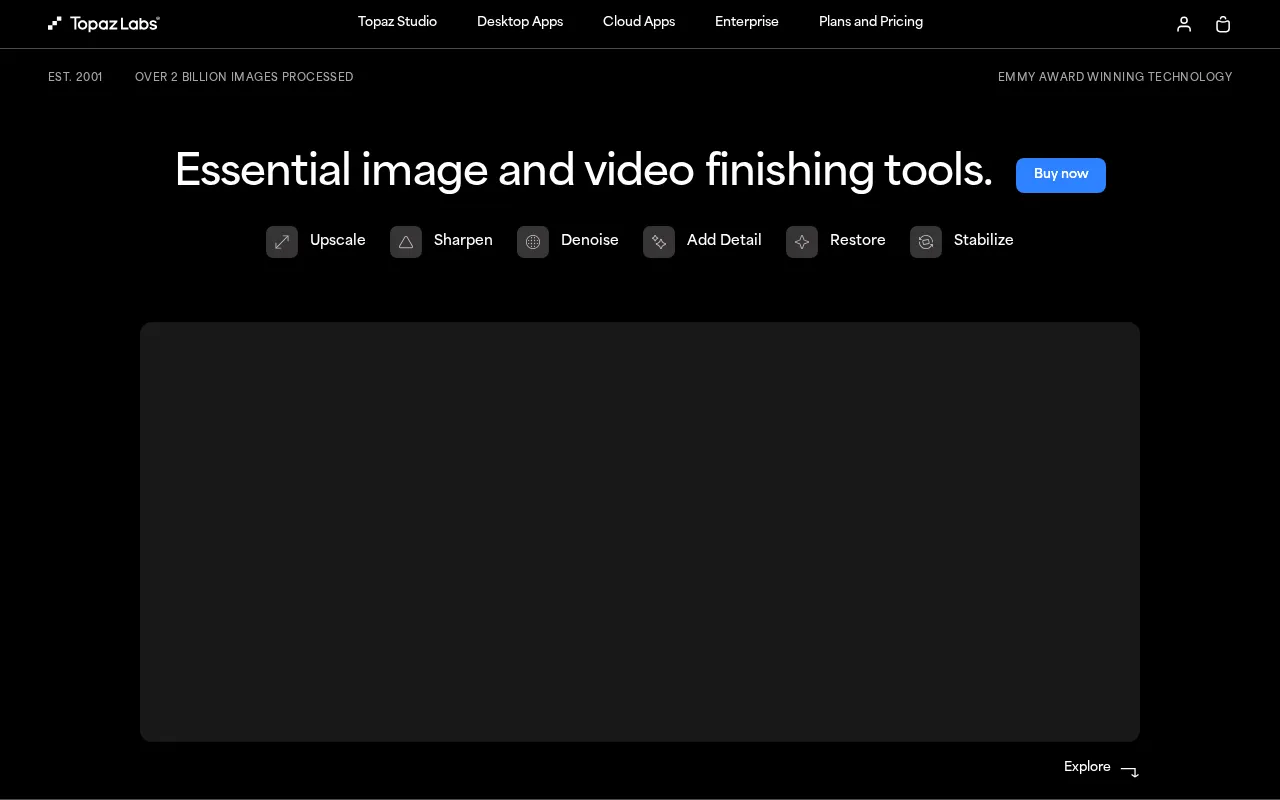Open the user account icon
Screen dimensions: 1280x800
[1184, 24]
